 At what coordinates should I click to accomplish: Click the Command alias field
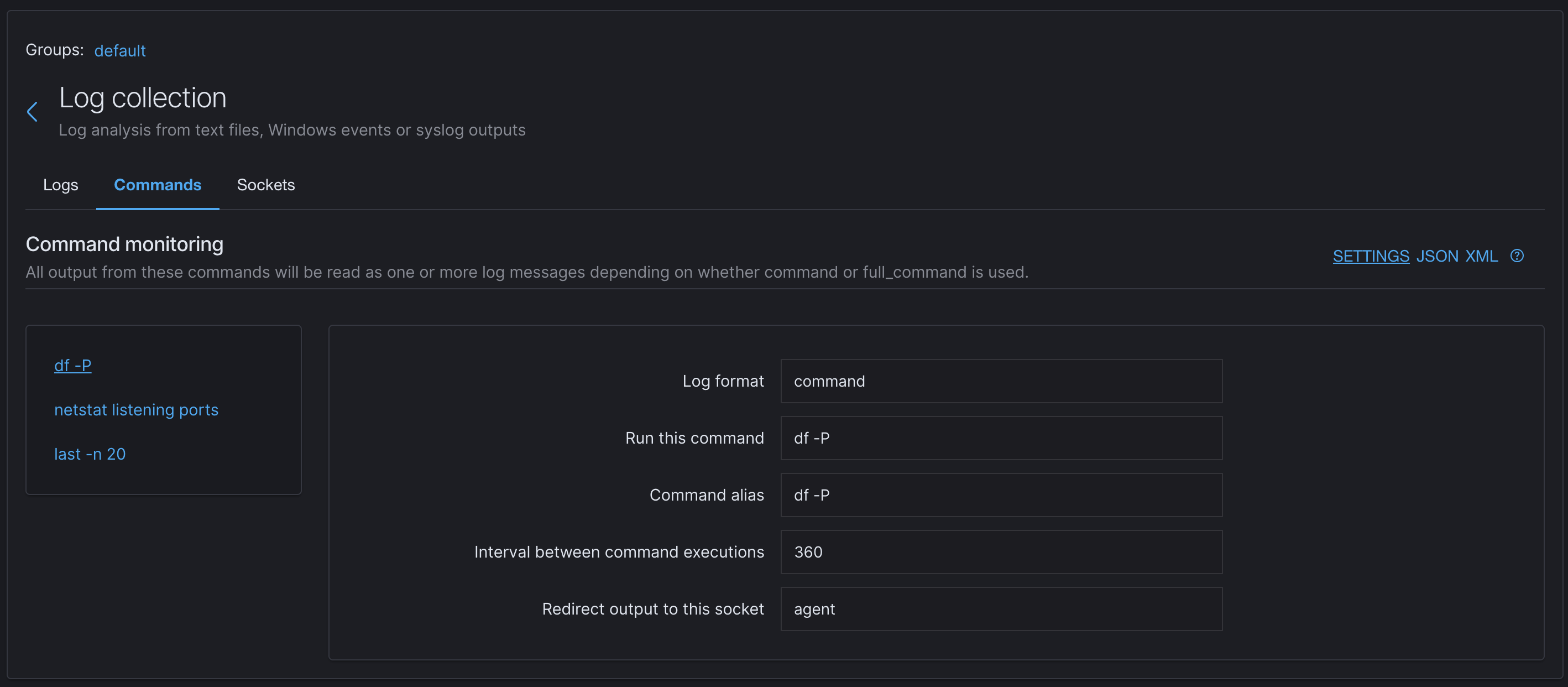point(1001,495)
